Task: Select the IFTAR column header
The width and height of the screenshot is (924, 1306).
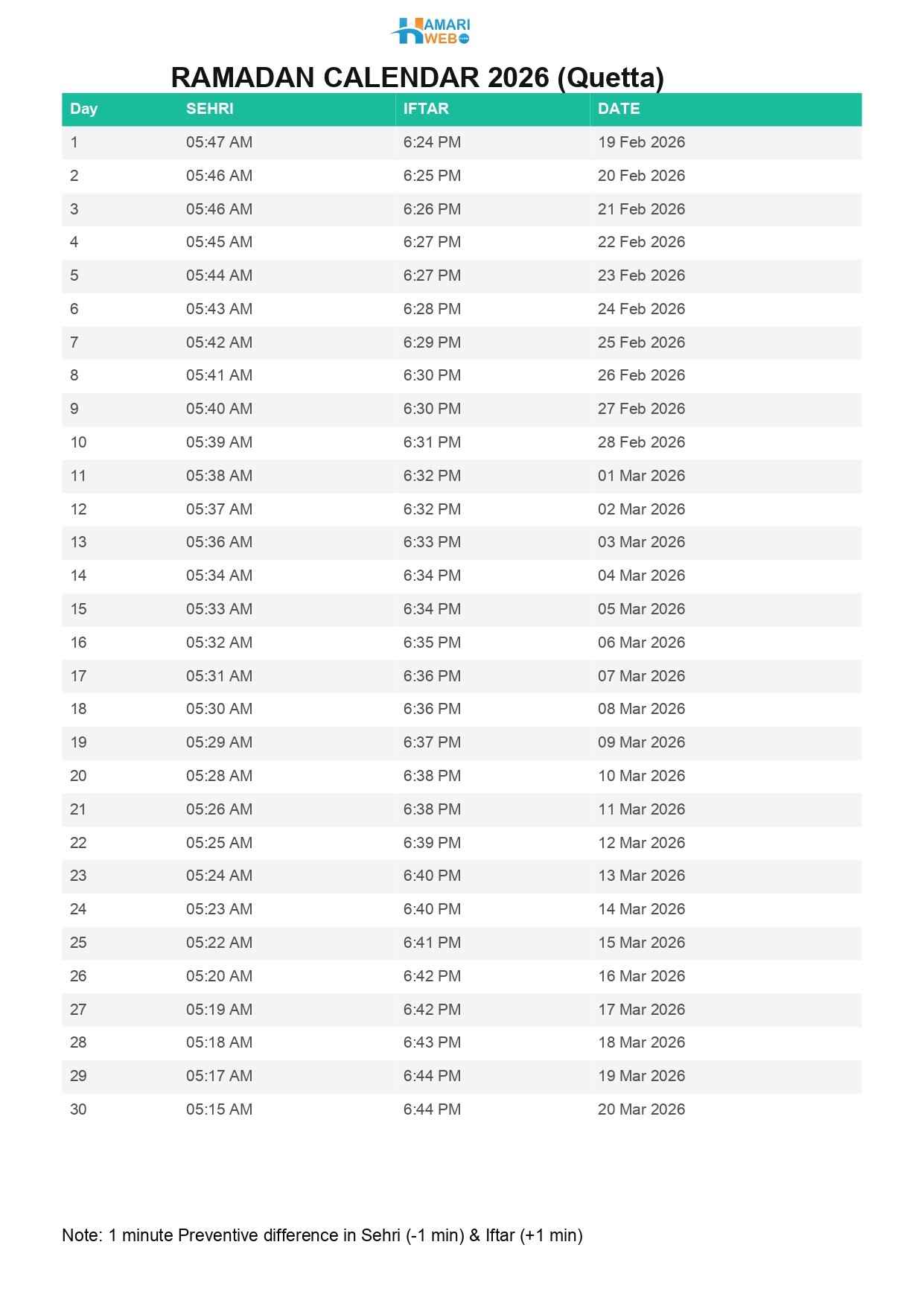Action: click(426, 109)
